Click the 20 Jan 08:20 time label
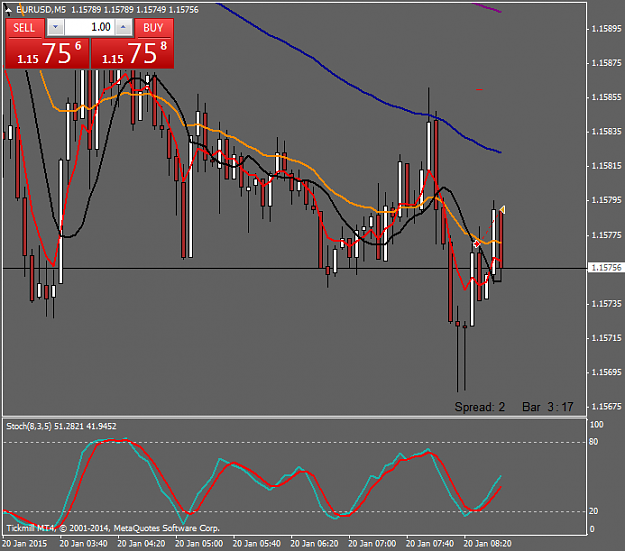Screen dimensions: 625x551 coord(487,543)
